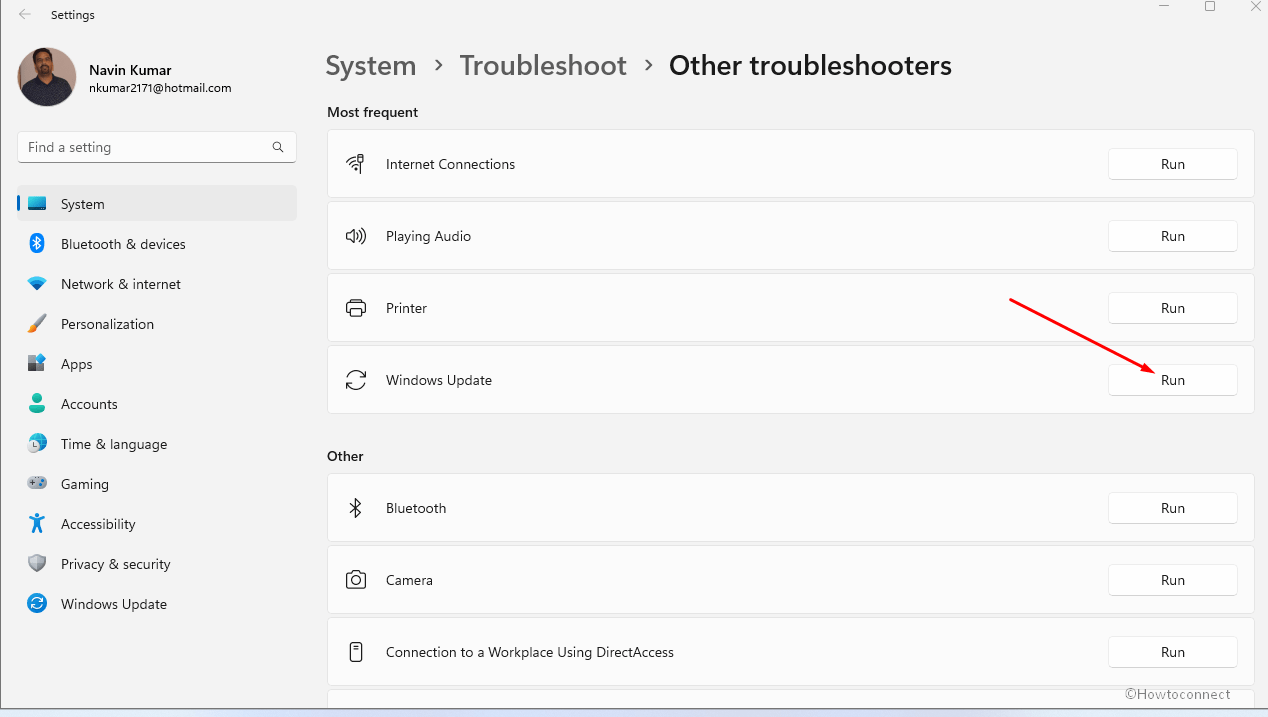The image size is (1268, 717).
Task: Click the Bluetooth label under Other
Action: (416, 508)
